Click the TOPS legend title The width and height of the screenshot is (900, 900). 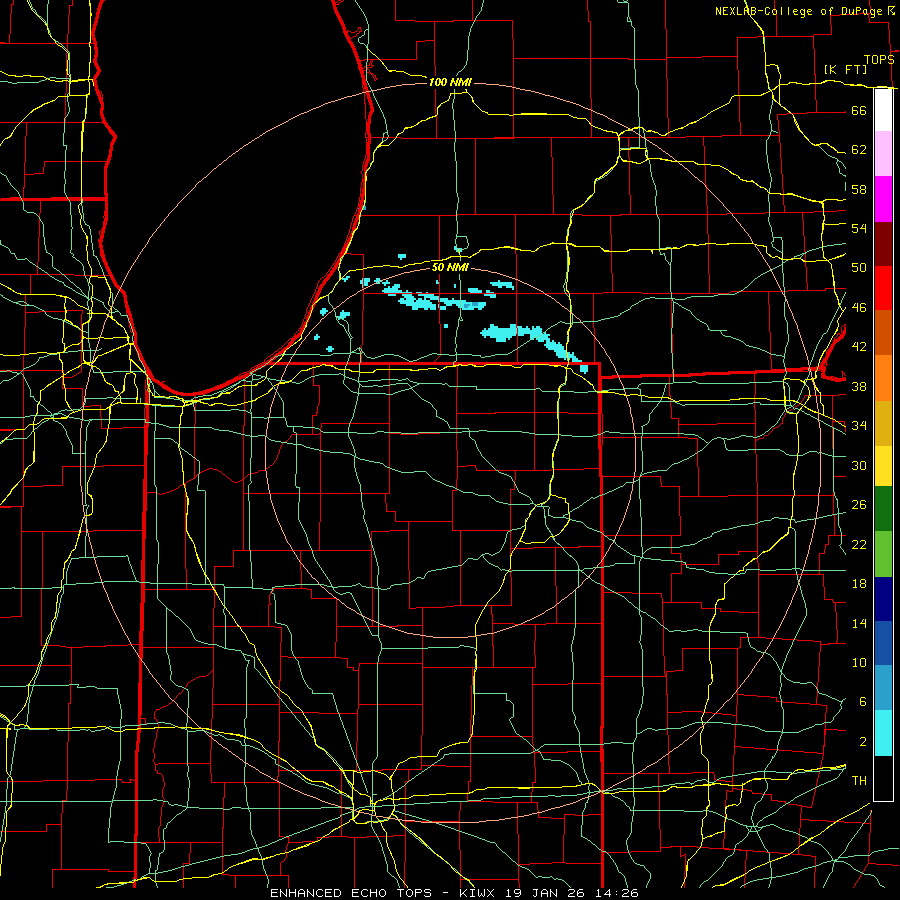pos(879,59)
